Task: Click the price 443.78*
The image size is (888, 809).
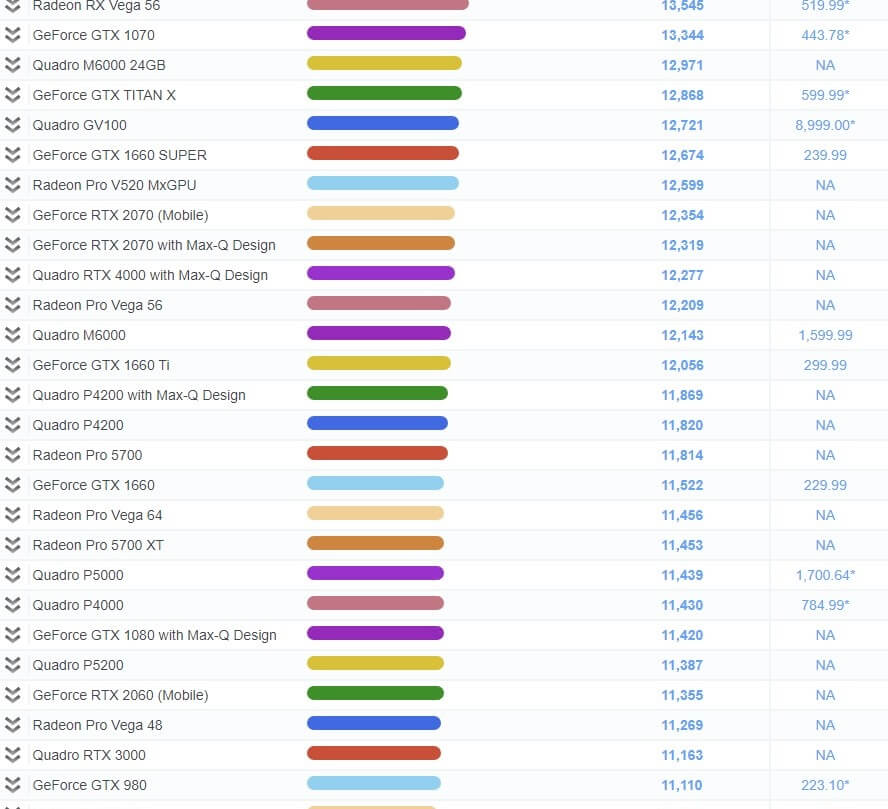Action: [825, 35]
